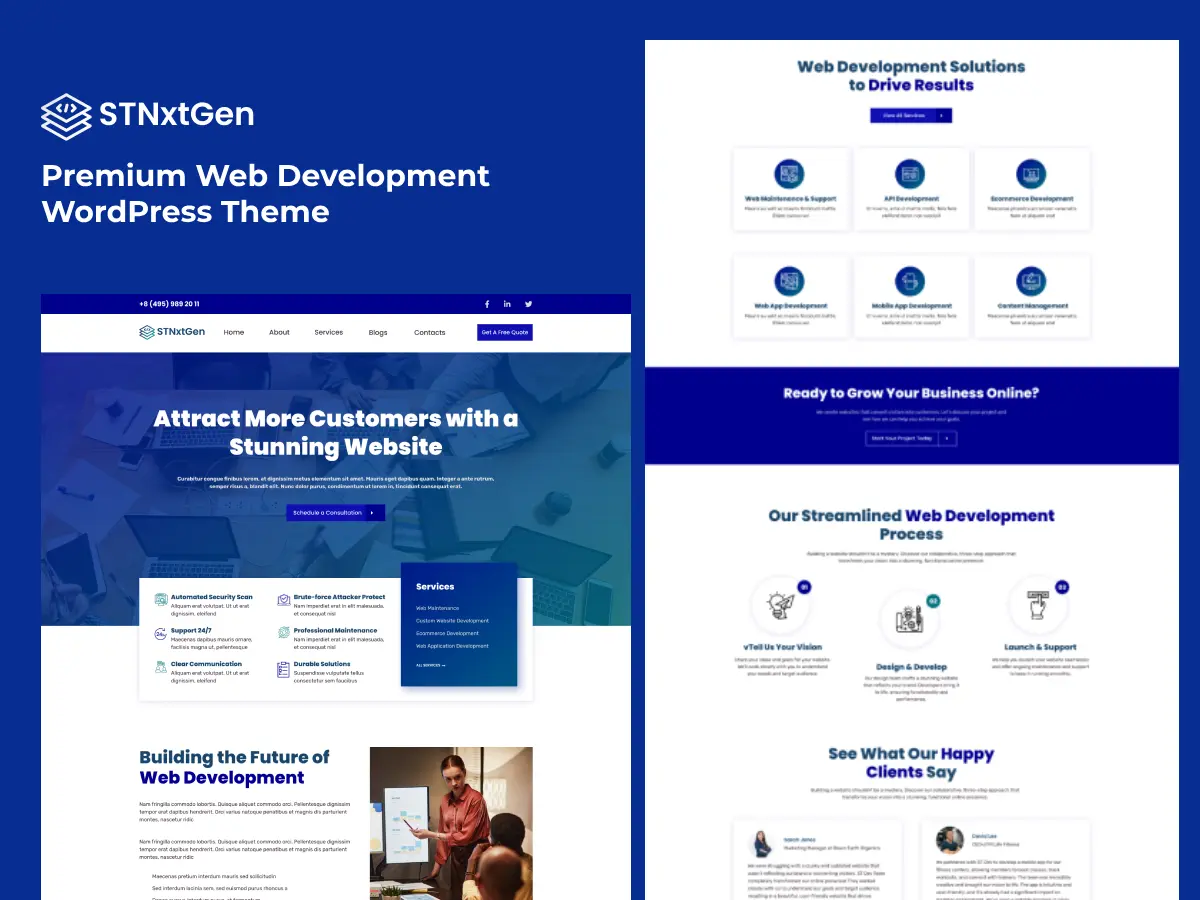Open the About menu item
1200x900 pixels.
[279, 332]
